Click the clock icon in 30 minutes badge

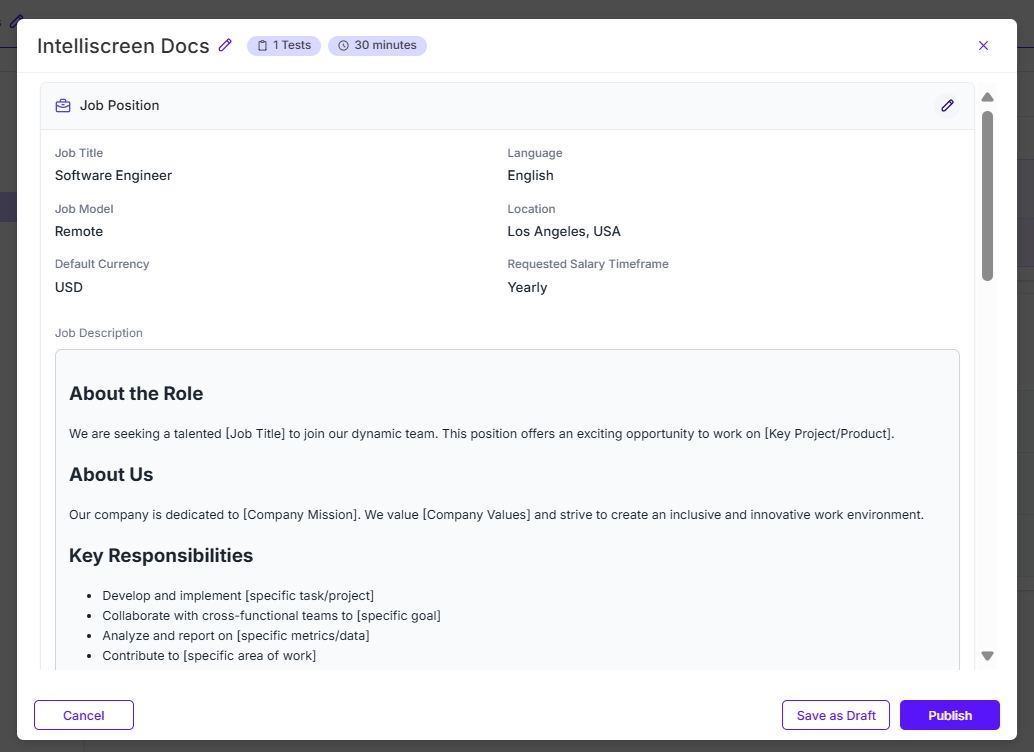(x=343, y=46)
